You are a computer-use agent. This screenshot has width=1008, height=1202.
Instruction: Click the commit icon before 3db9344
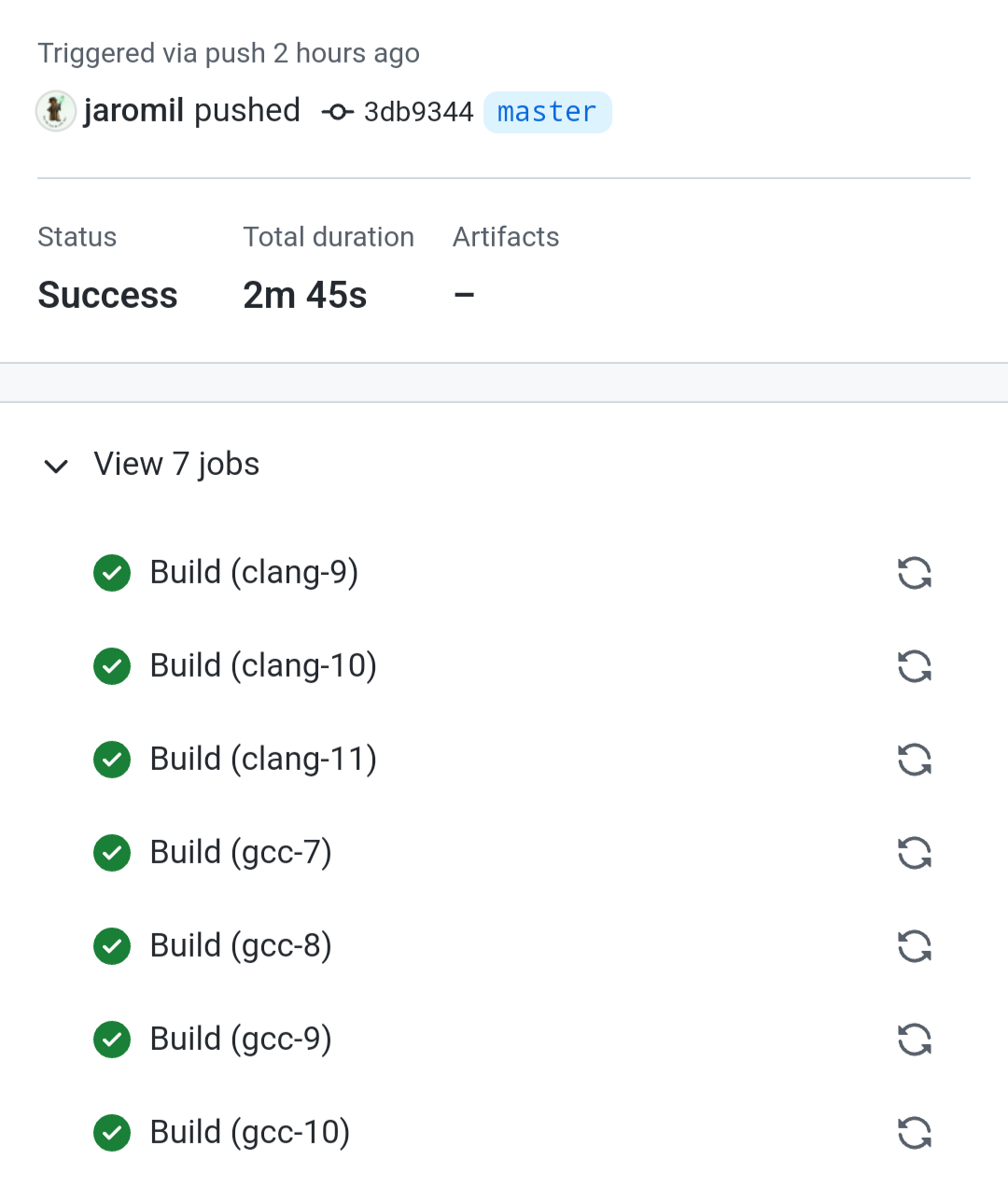(x=337, y=112)
